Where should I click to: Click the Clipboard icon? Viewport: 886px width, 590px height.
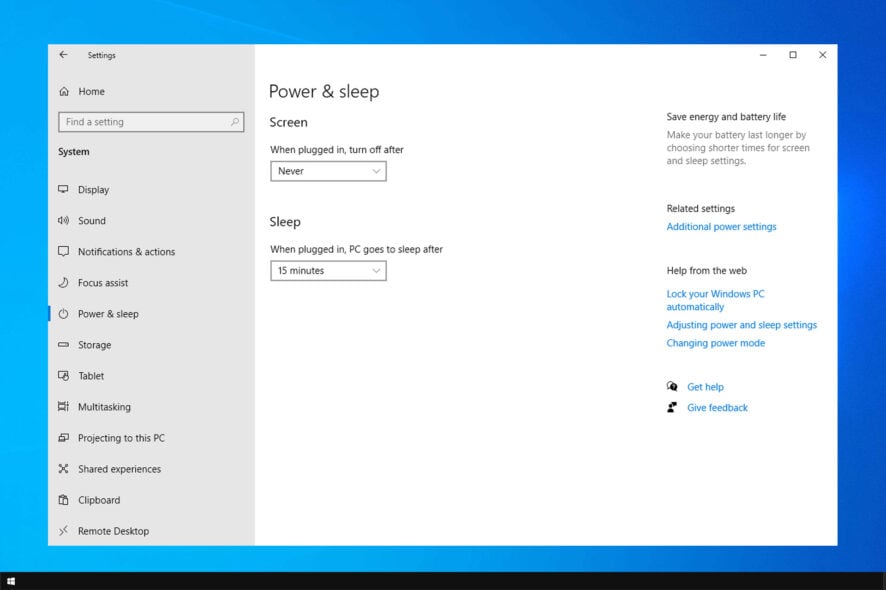point(63,500)
